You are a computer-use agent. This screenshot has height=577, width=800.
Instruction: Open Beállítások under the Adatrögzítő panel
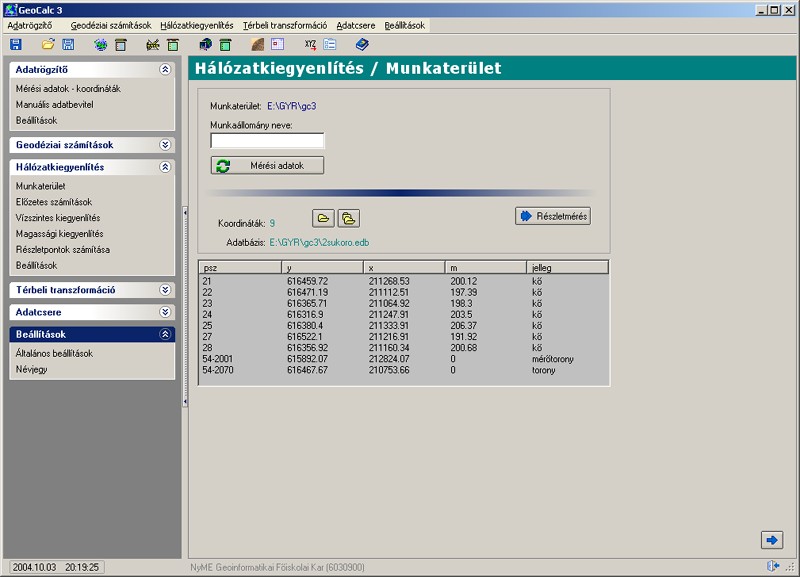pyautogui.click(x=36, y=120)
